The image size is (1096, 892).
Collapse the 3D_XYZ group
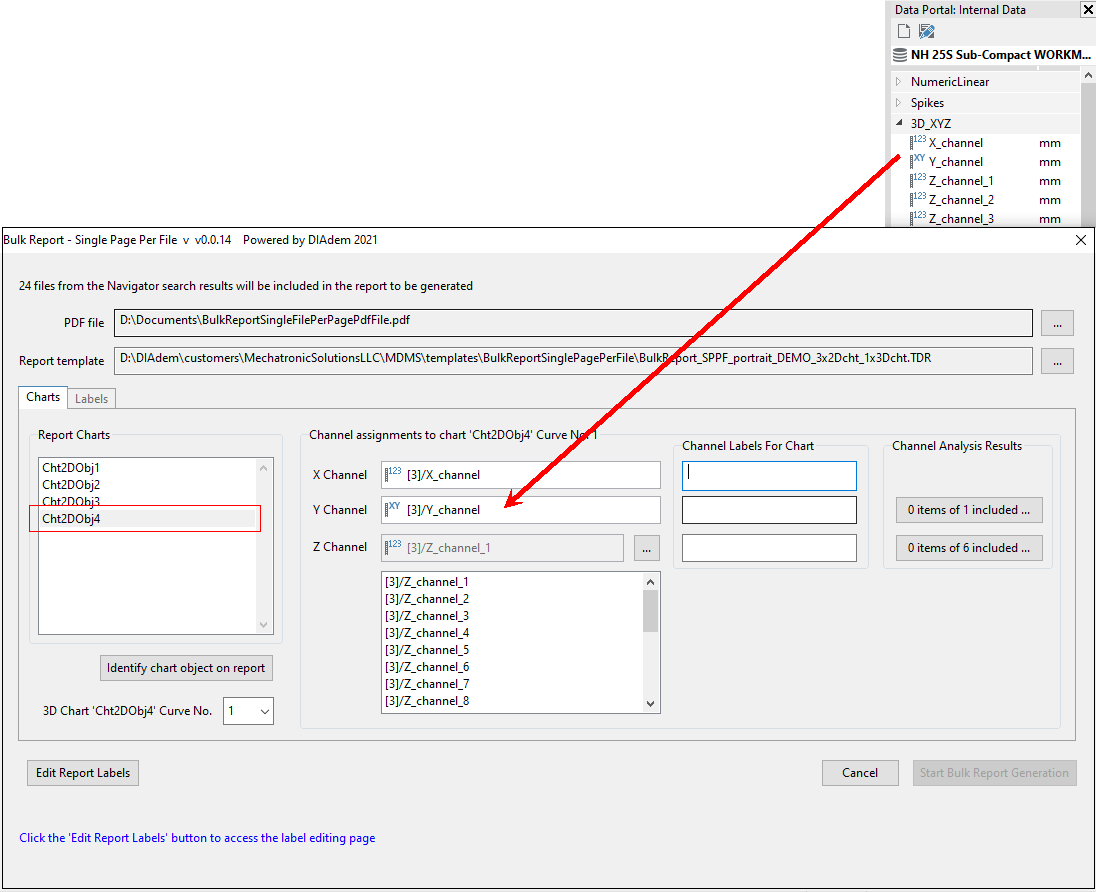[x=899, y=123]
